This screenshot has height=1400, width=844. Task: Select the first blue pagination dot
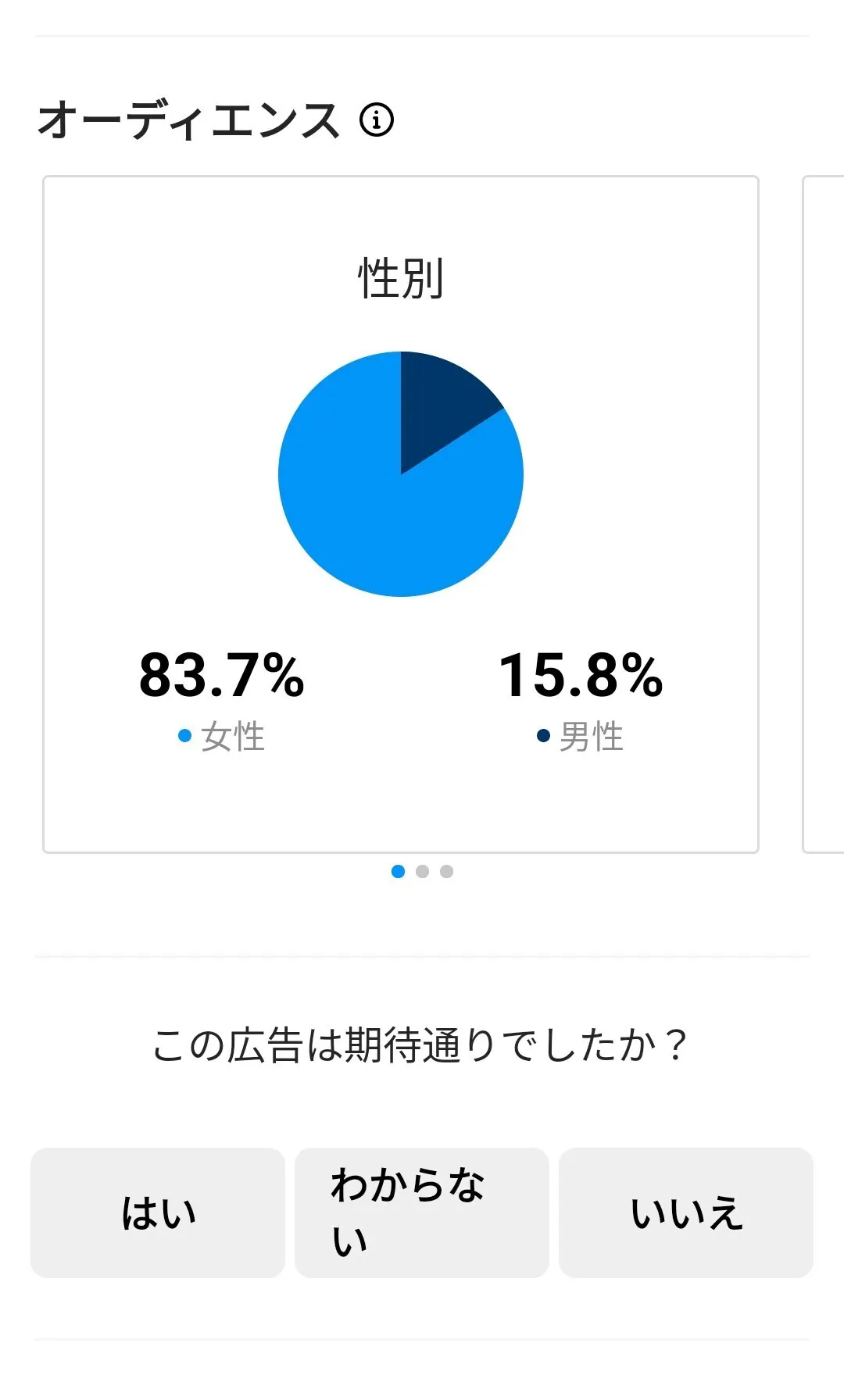(398, 871)
